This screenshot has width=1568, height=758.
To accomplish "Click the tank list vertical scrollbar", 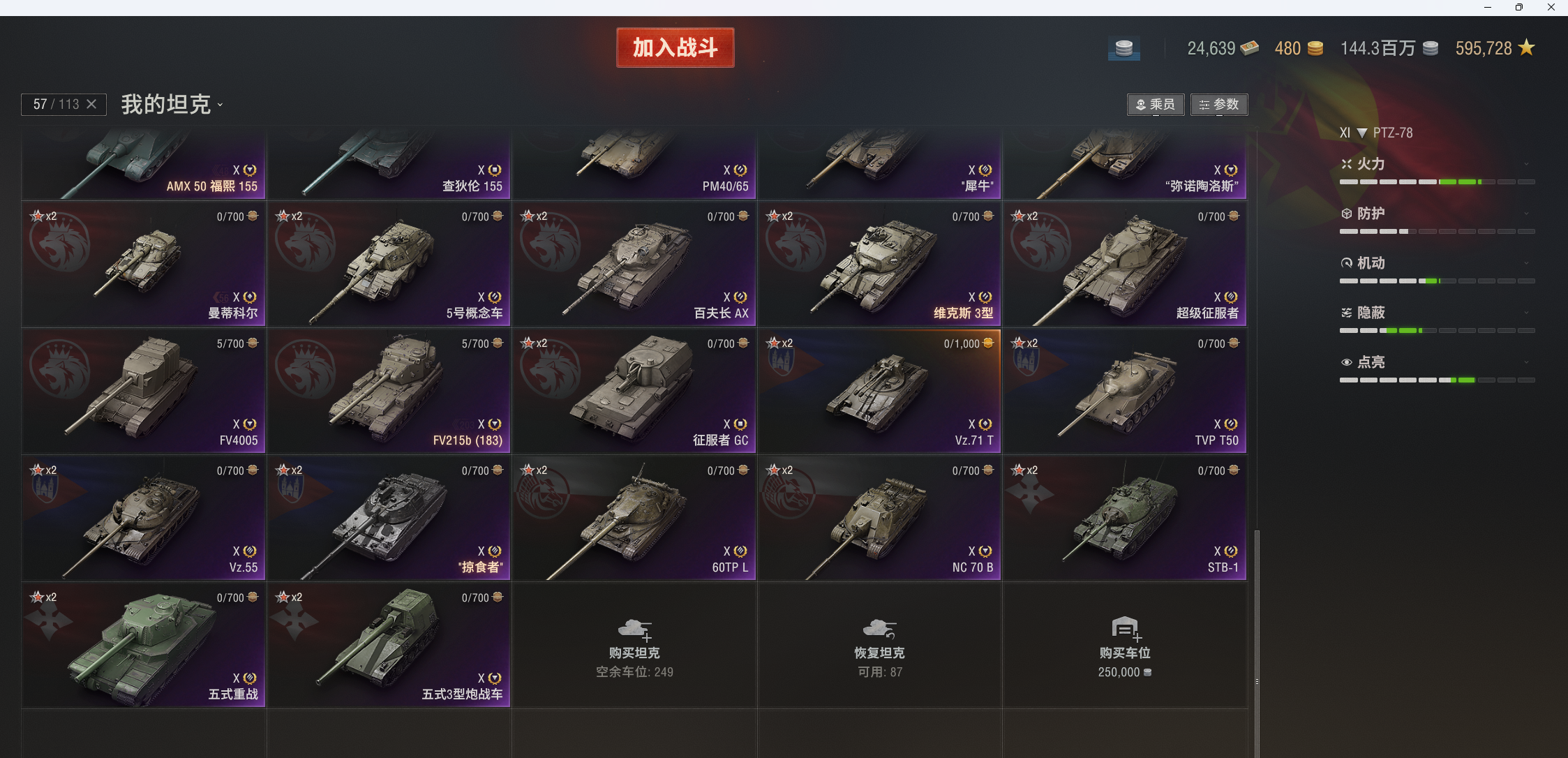I will (x=1257, y=642).
